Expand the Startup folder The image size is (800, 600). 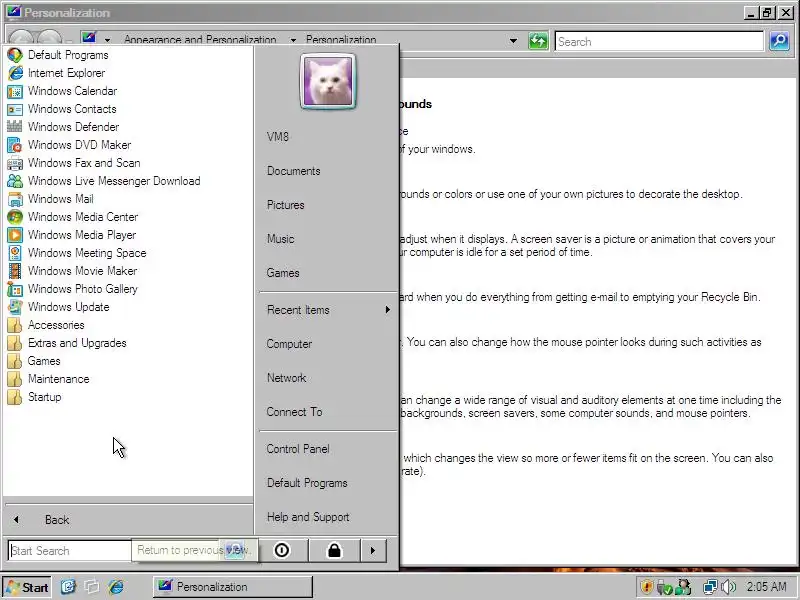[x=35, y=397]
